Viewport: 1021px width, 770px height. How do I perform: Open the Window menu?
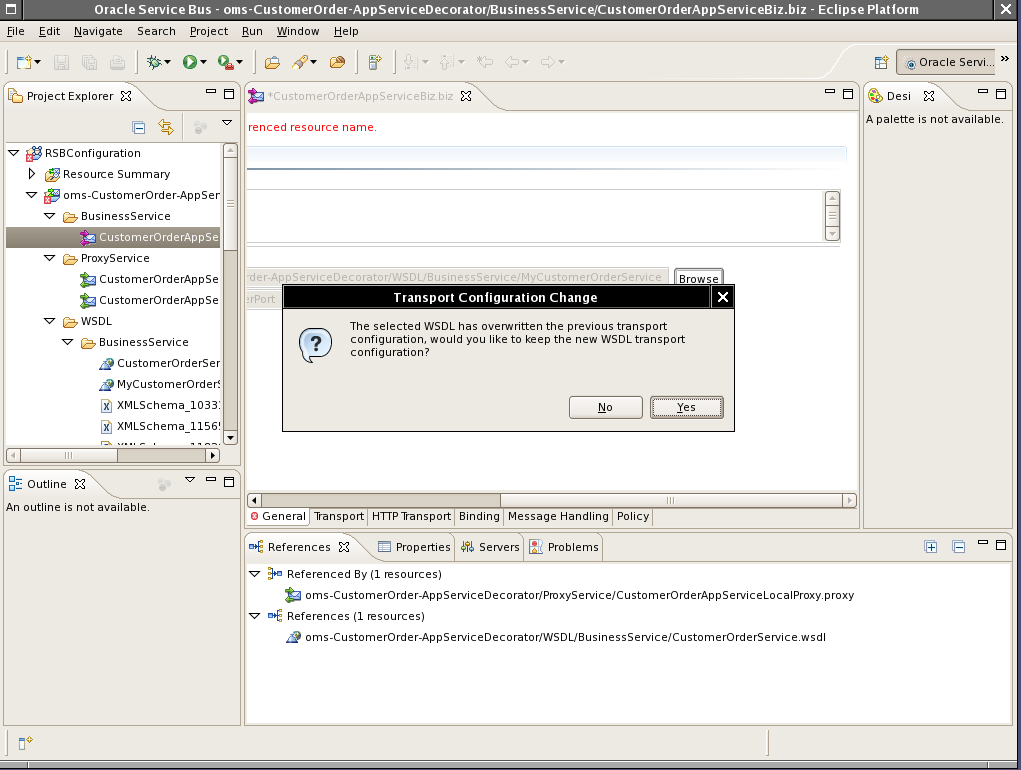click(x=298, y=31)
